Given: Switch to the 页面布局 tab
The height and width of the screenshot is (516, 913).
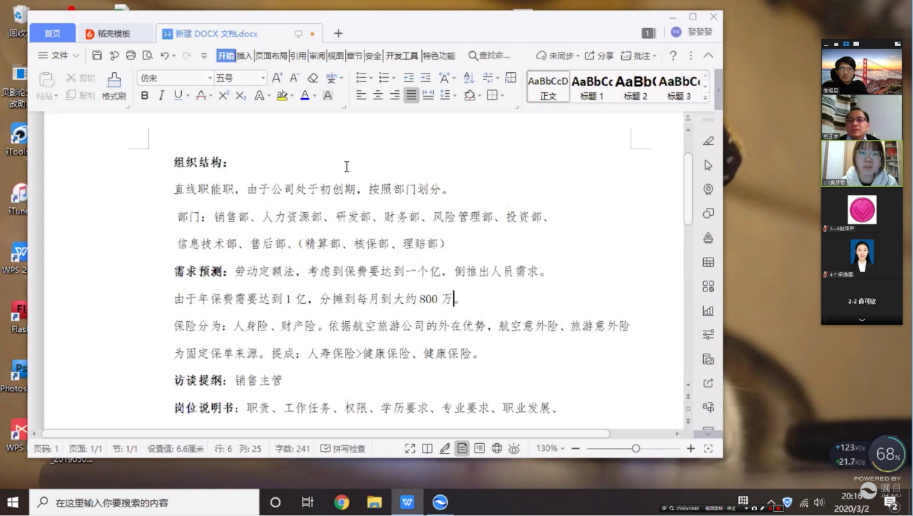Looking at the screenshot, I should (270, 56).
